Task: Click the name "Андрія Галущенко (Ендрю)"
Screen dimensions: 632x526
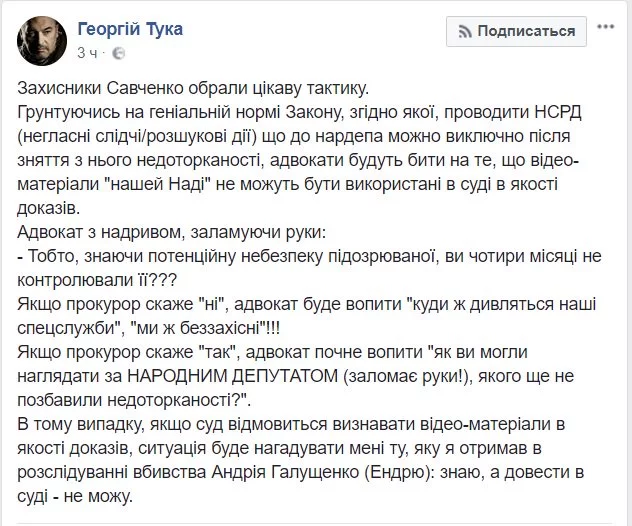Action: click(320, 472)
